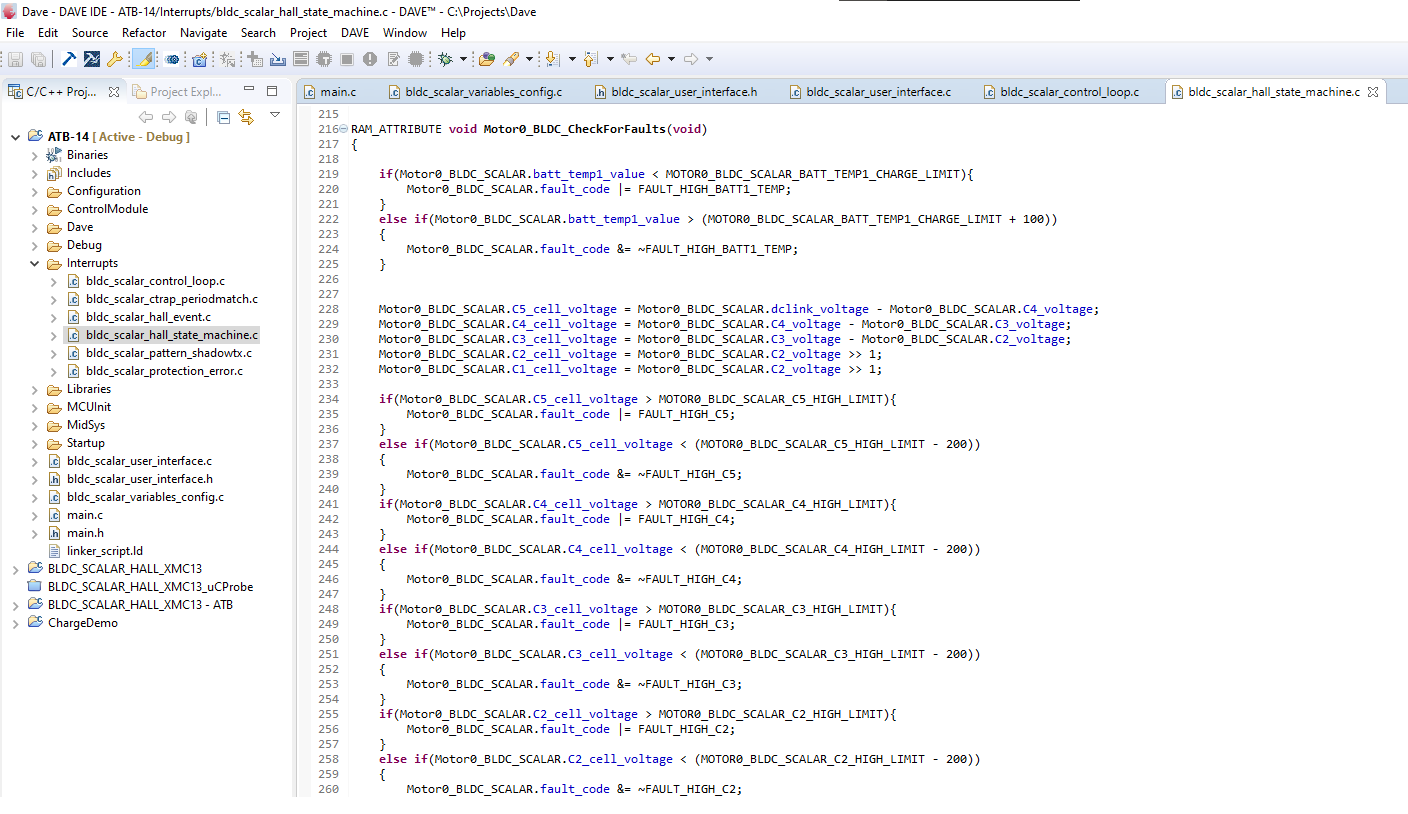1408x814 pixels.
Task: Collapse the Motor0_BLDC_CheckForFaults function fold marker
Action: [343, 130]
